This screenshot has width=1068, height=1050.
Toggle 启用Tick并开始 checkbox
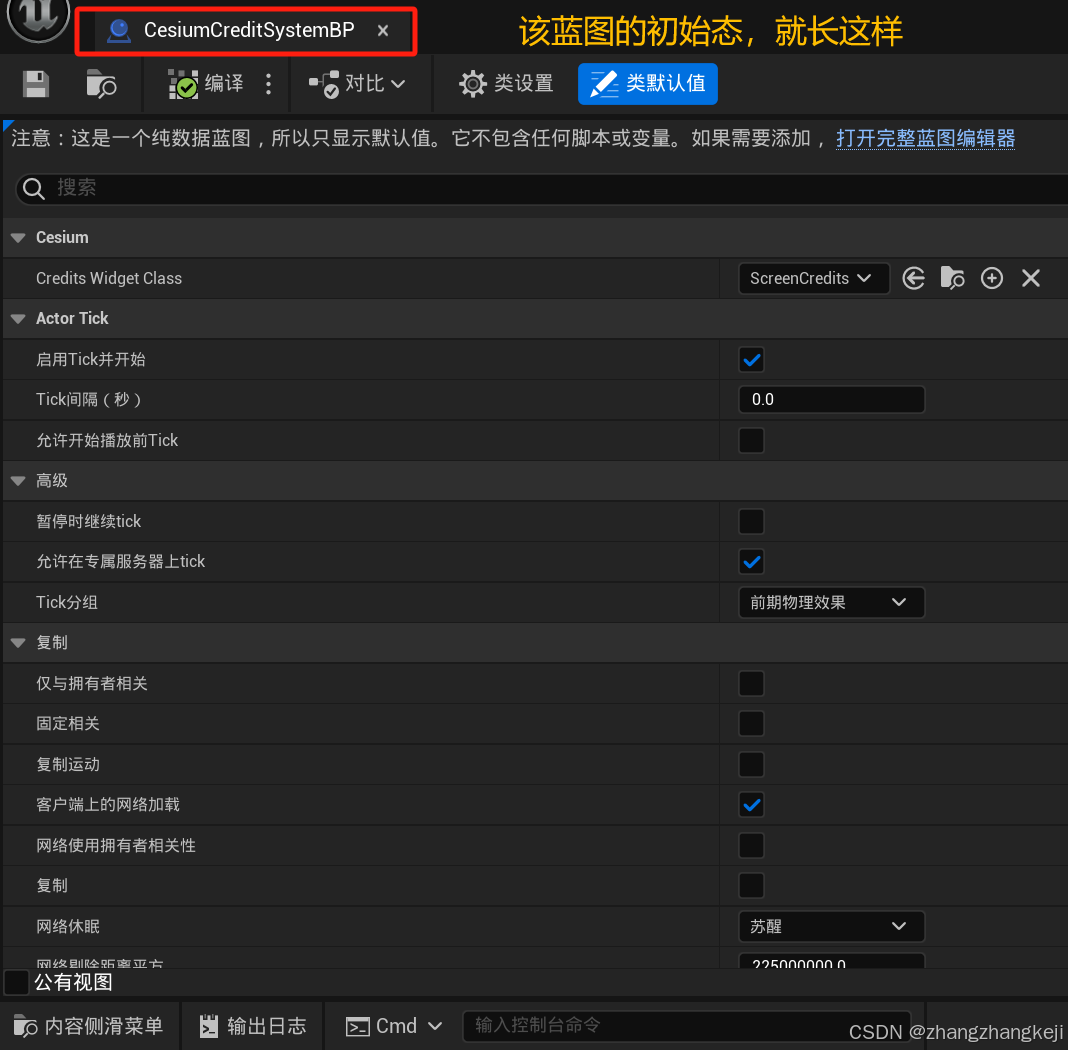751,360
